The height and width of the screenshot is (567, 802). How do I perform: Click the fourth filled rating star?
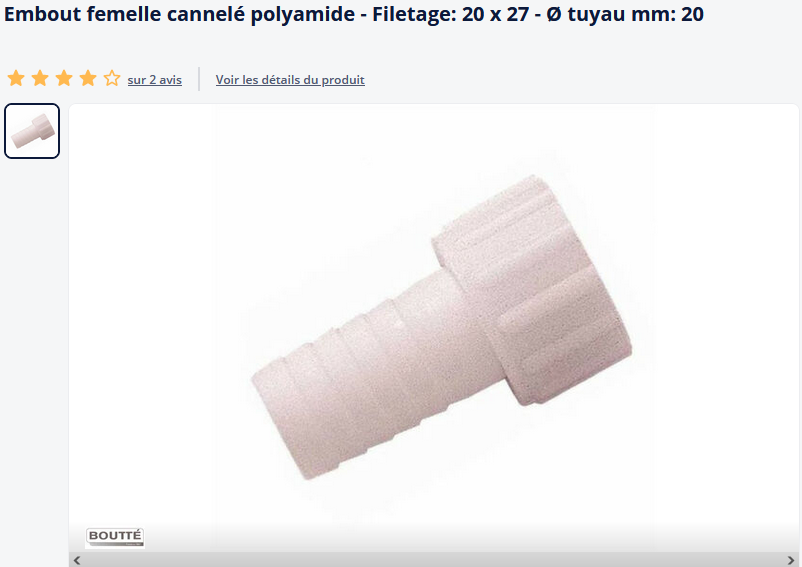pyautogui.click(x=88, y=79)
